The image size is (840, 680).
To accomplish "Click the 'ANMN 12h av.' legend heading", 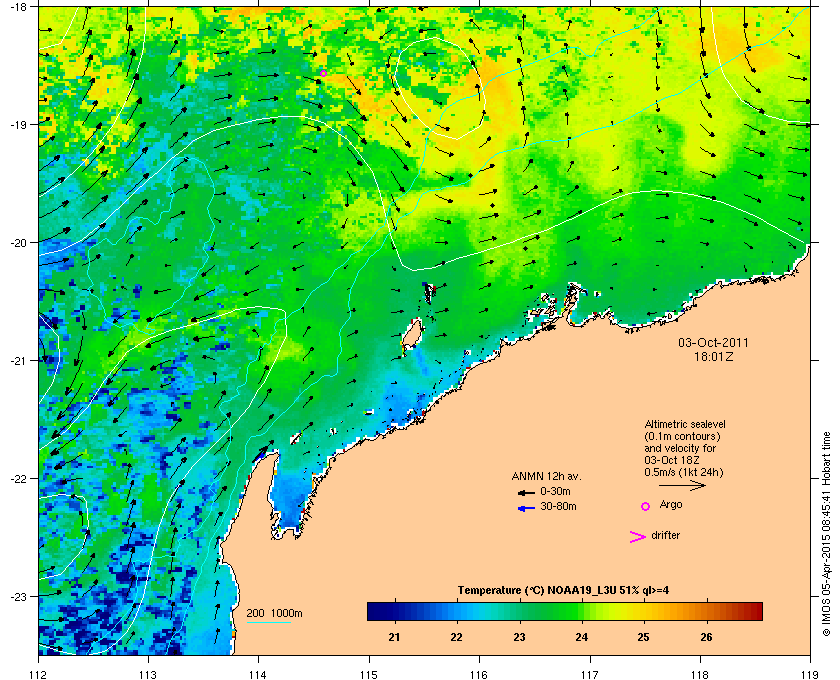I will 546,476.
